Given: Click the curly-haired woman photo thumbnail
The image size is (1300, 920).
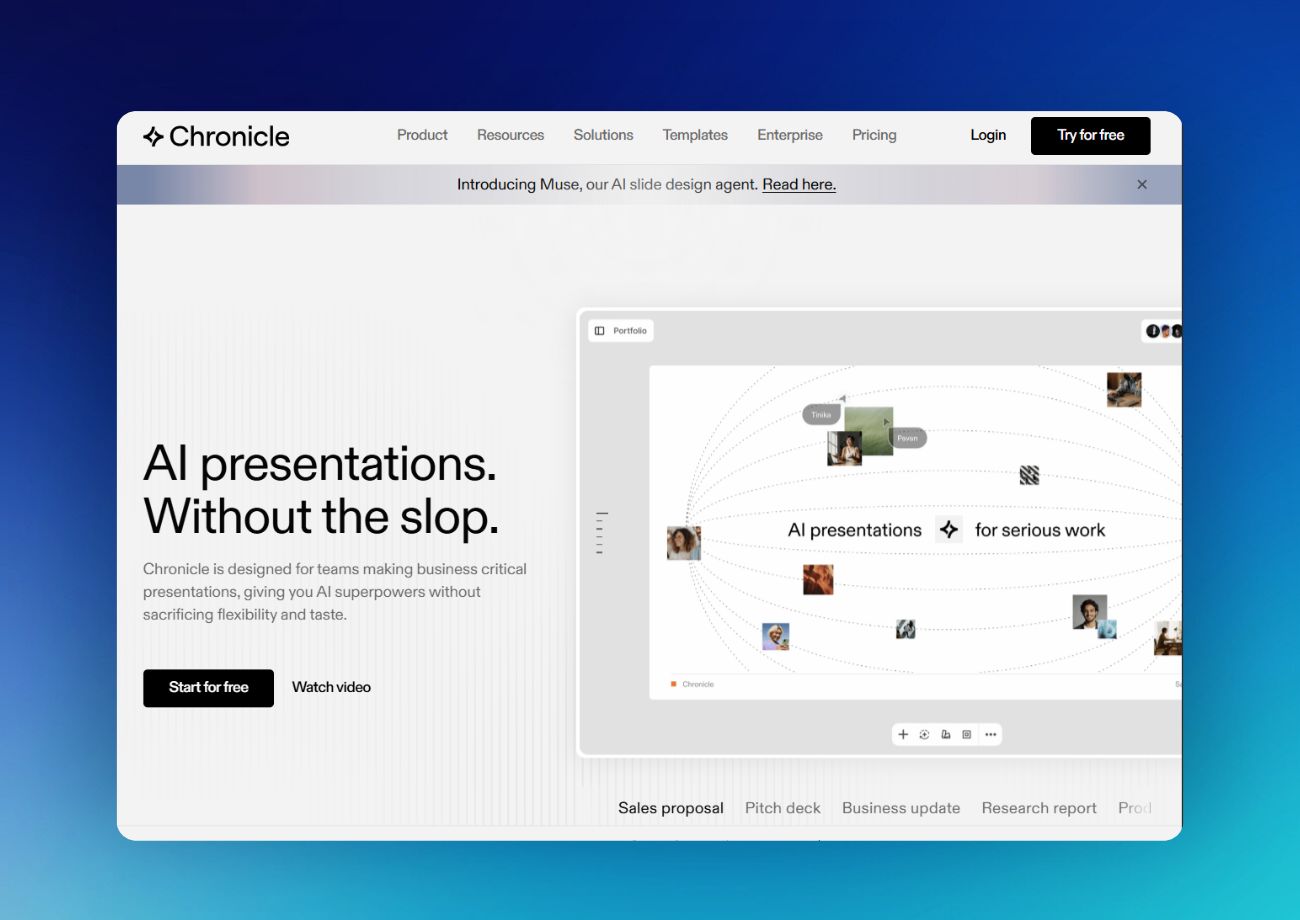Looking at the screenshot, I should click(x=684, y=543).
